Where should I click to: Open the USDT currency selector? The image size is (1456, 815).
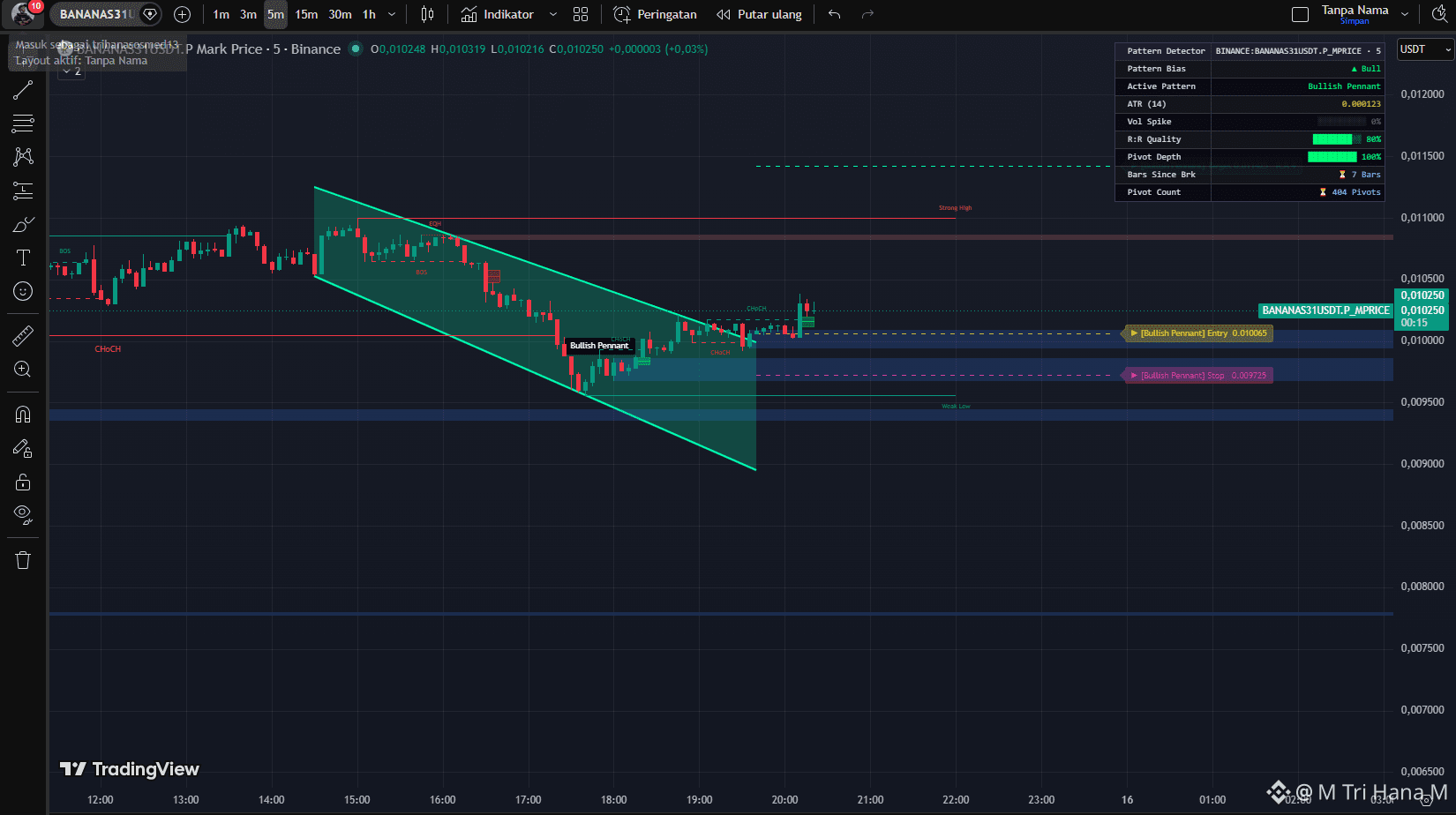[1424, 49]
